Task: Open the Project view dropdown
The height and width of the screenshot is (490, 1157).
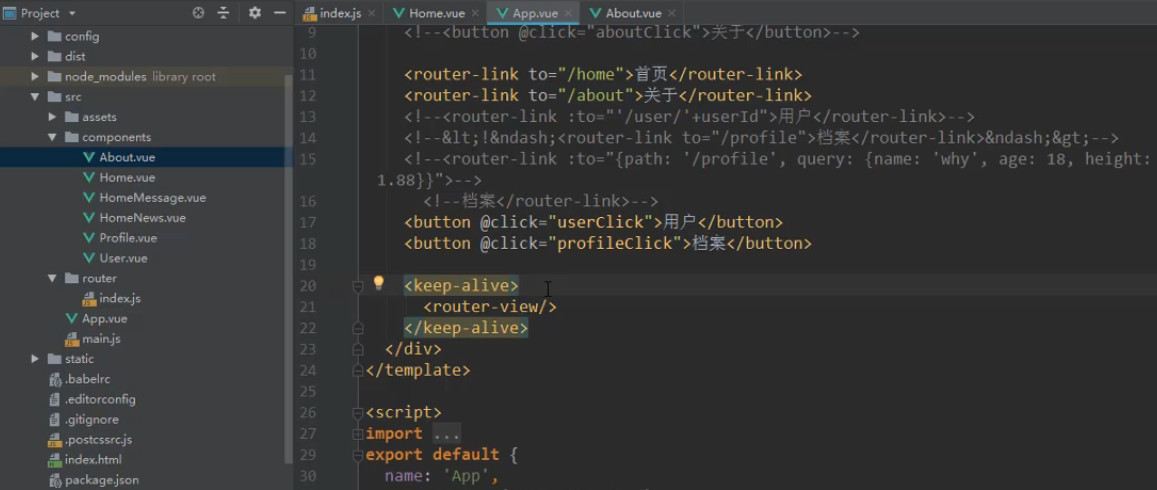Action: pyautogui.click(x=72, y=13)
